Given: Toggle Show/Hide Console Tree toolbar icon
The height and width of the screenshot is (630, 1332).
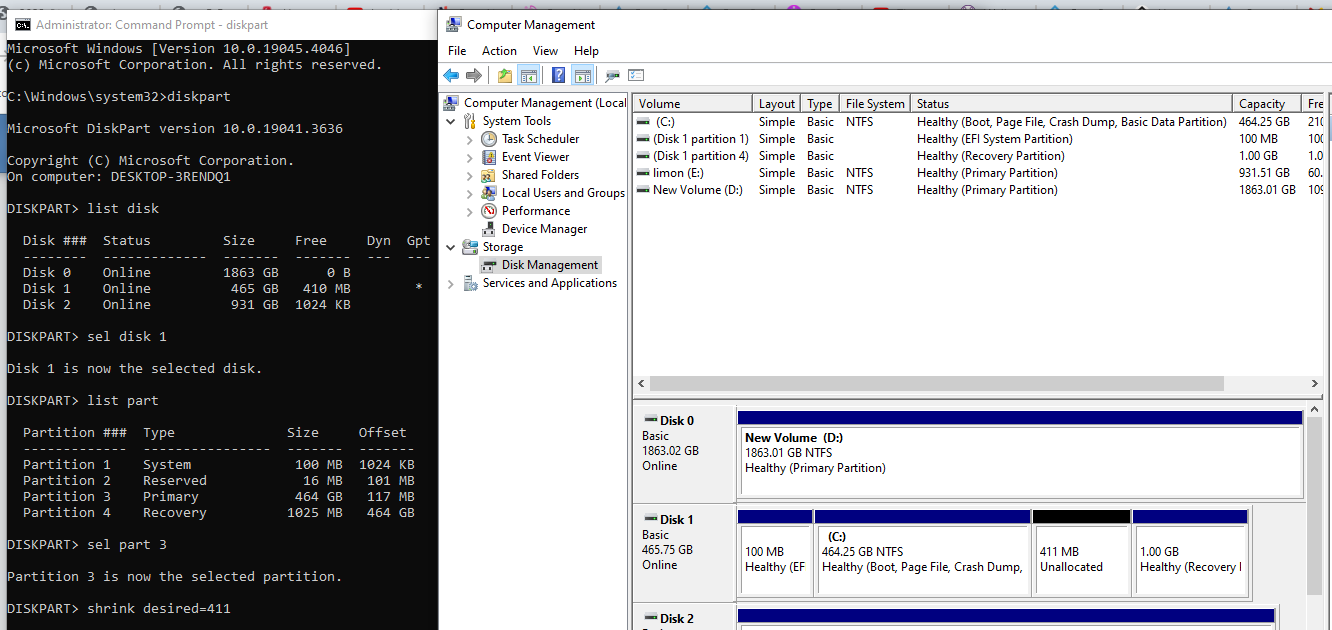Looking at the screenshot, I should pos(529,75).
